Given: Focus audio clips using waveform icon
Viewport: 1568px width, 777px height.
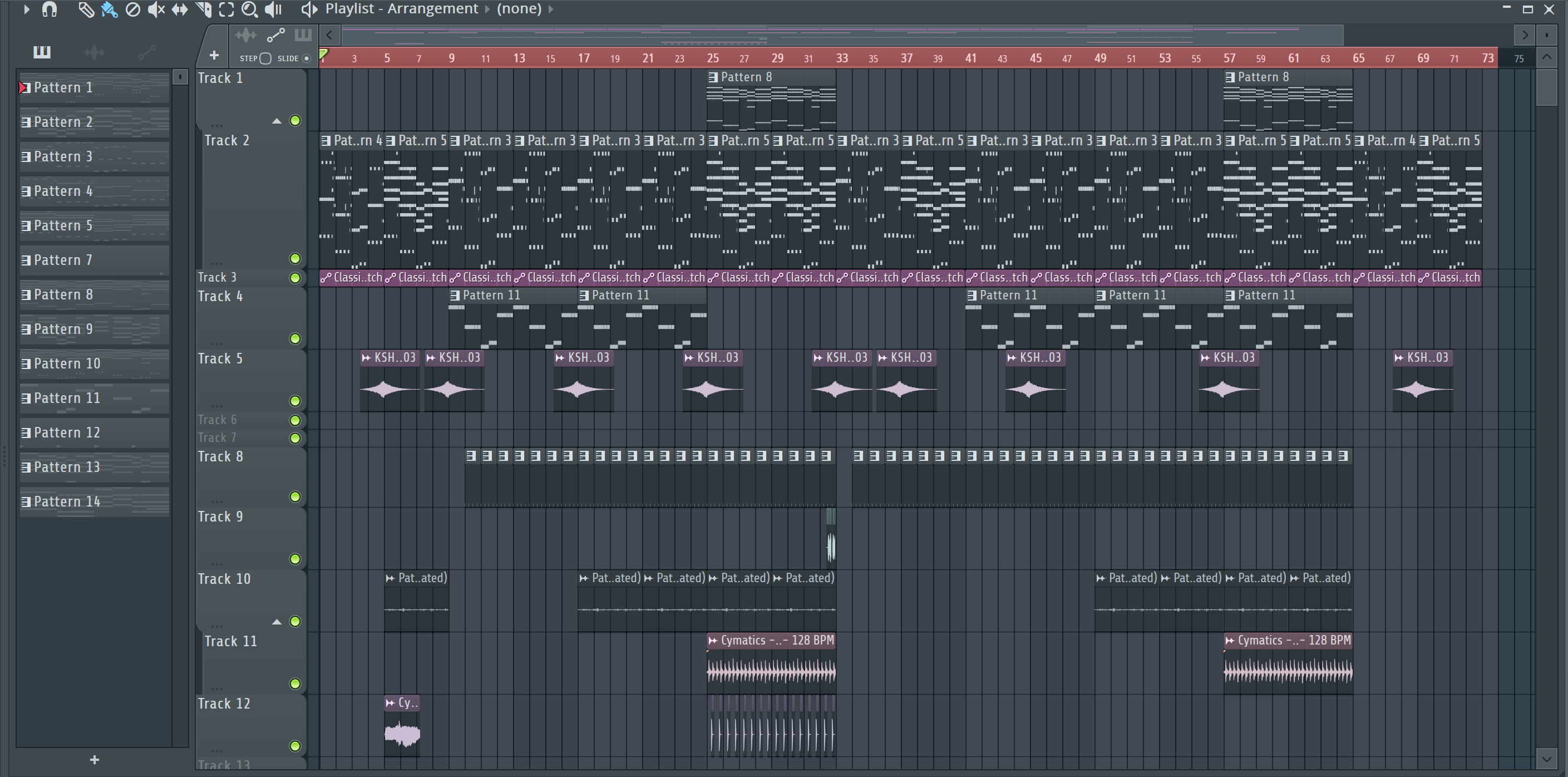Looking at the screenshot, I should tap(246, 35).
